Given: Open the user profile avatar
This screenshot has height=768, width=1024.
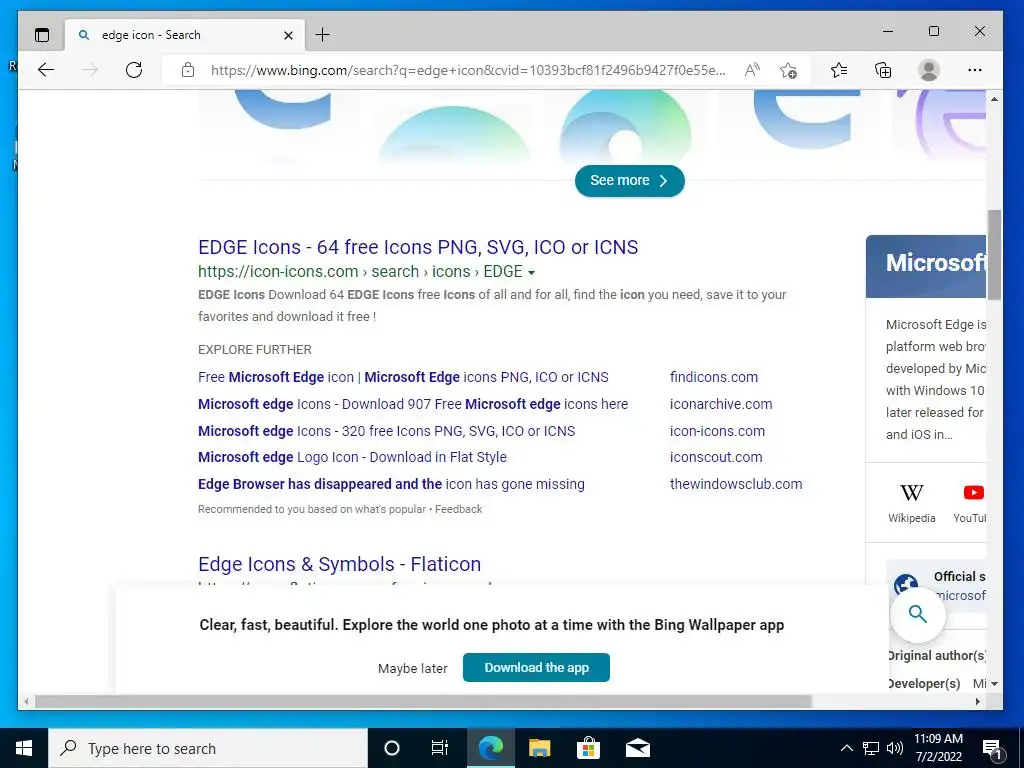Looking at the screenshot, I should 929,70.
